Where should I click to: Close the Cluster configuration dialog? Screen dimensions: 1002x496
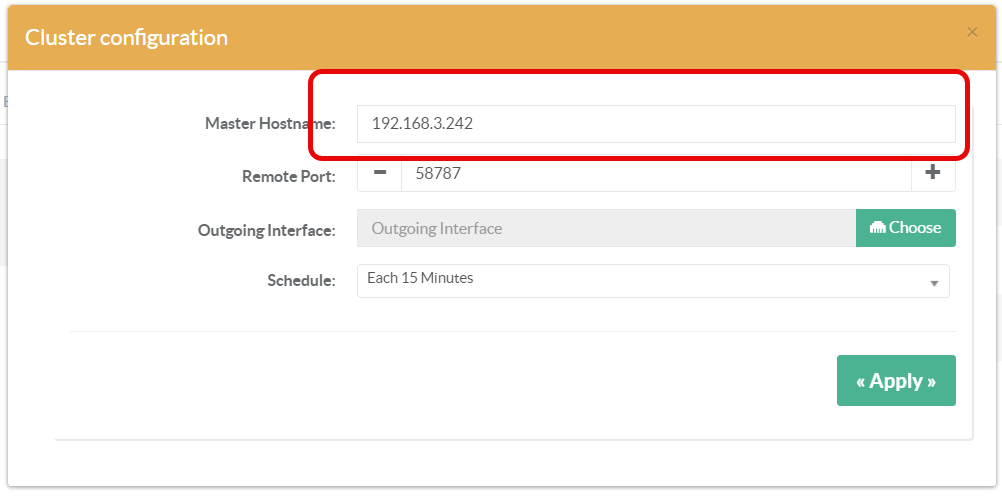pos(972,32)
